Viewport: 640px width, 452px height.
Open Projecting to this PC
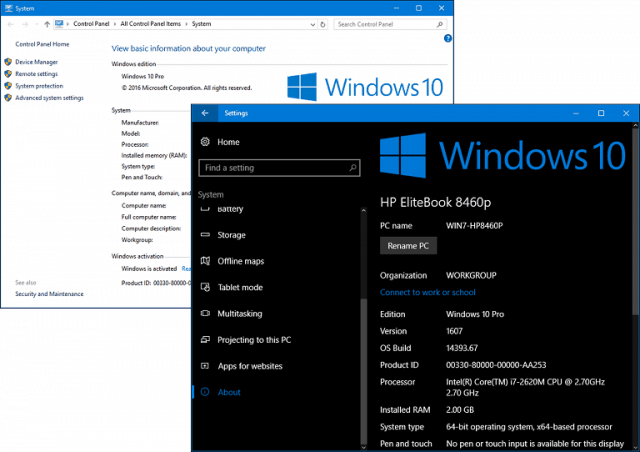point(254,340)
